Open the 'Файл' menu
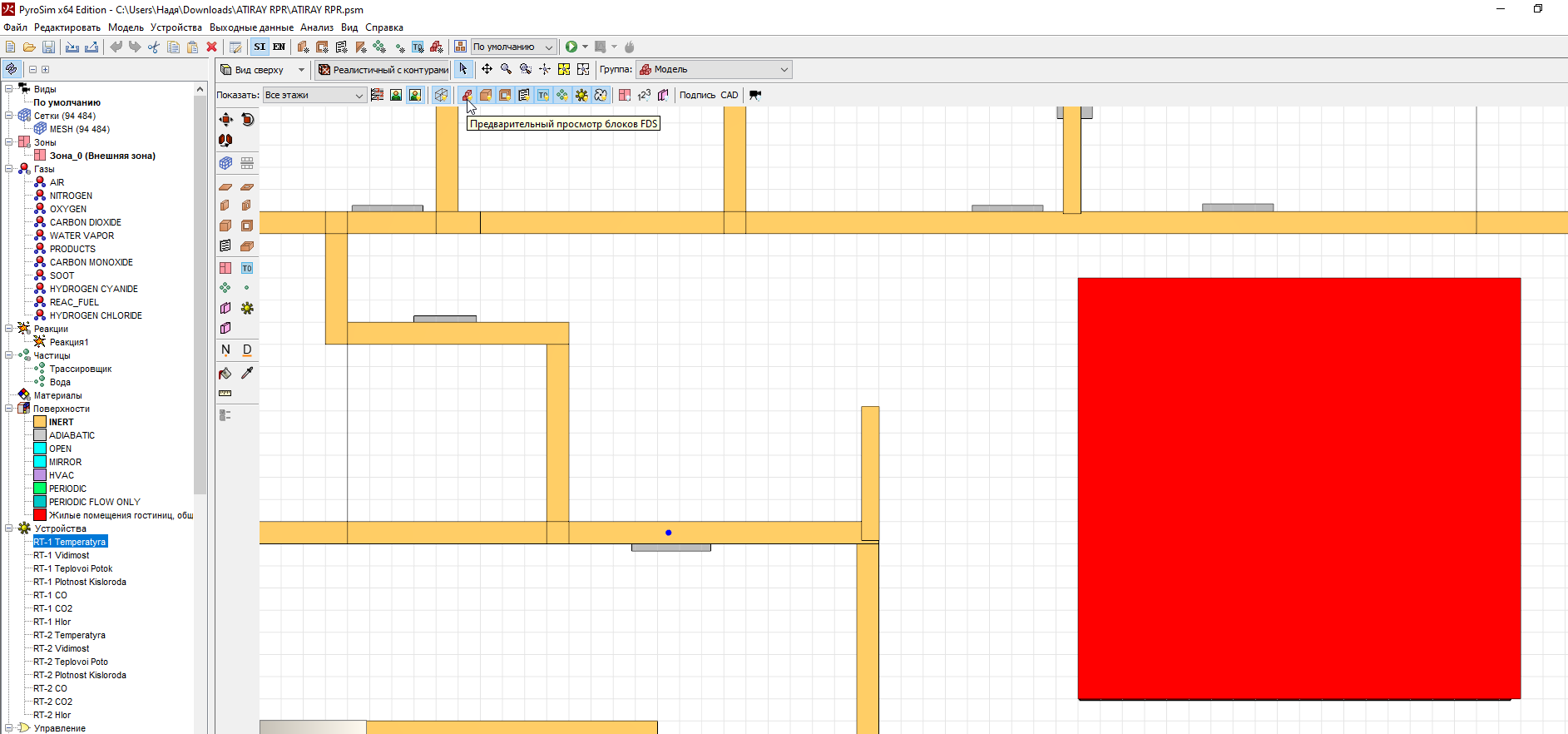The image size is (1568, 734). coord(15,27)
